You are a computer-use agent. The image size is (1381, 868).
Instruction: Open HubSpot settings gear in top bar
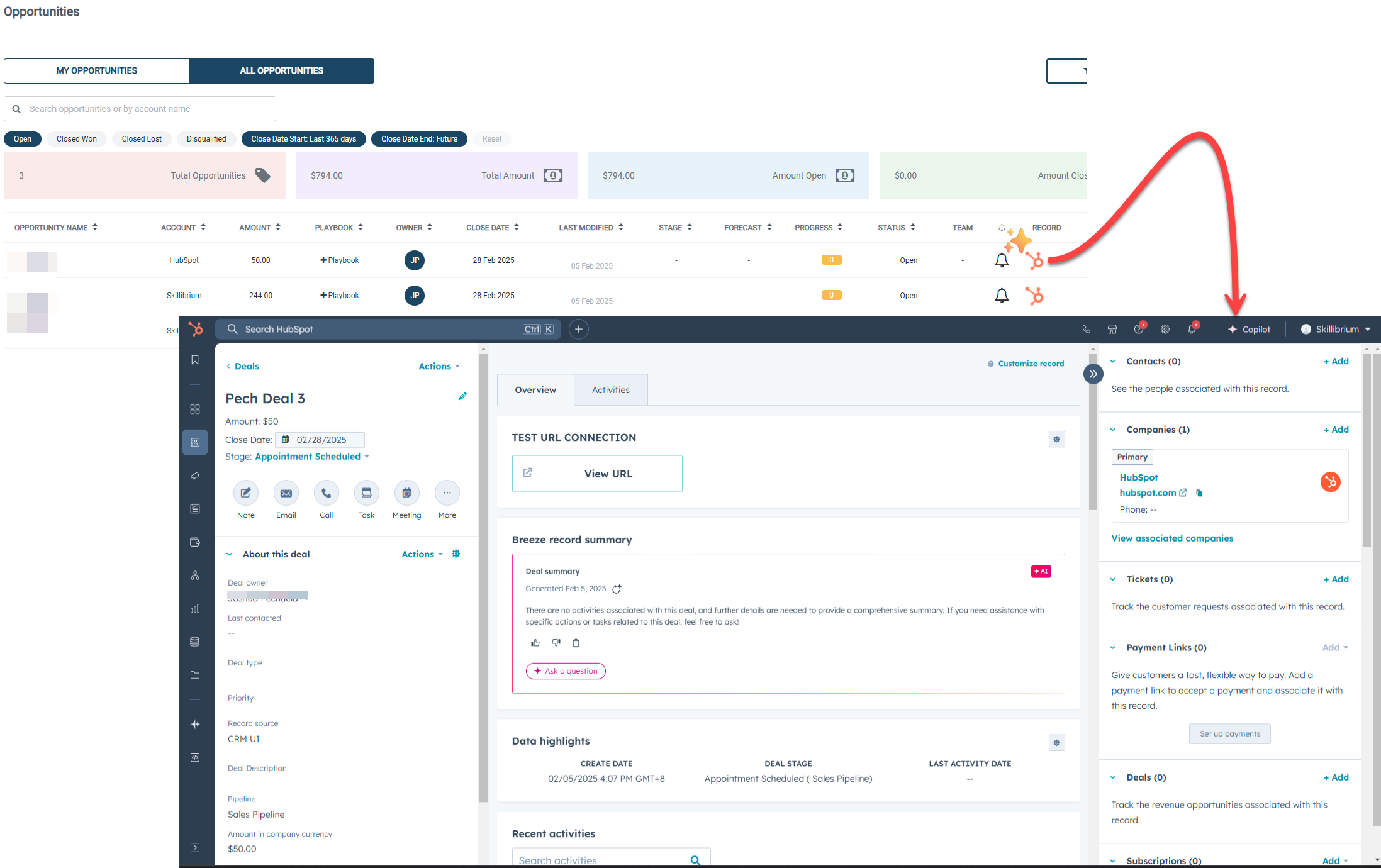tap(1165, 329)
